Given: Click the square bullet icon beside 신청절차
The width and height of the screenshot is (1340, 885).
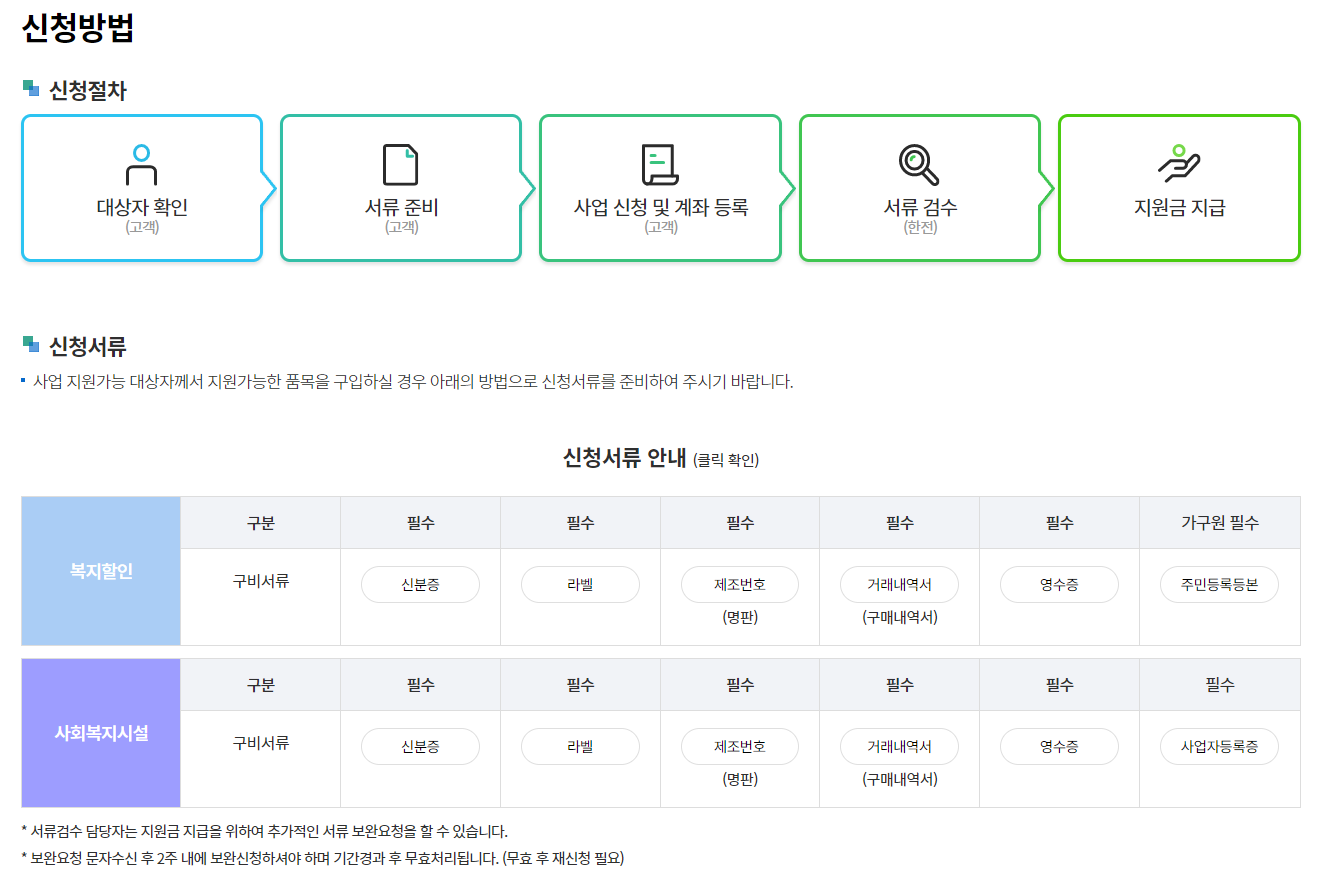Looking at the screenshot, I should pos(31,89).
